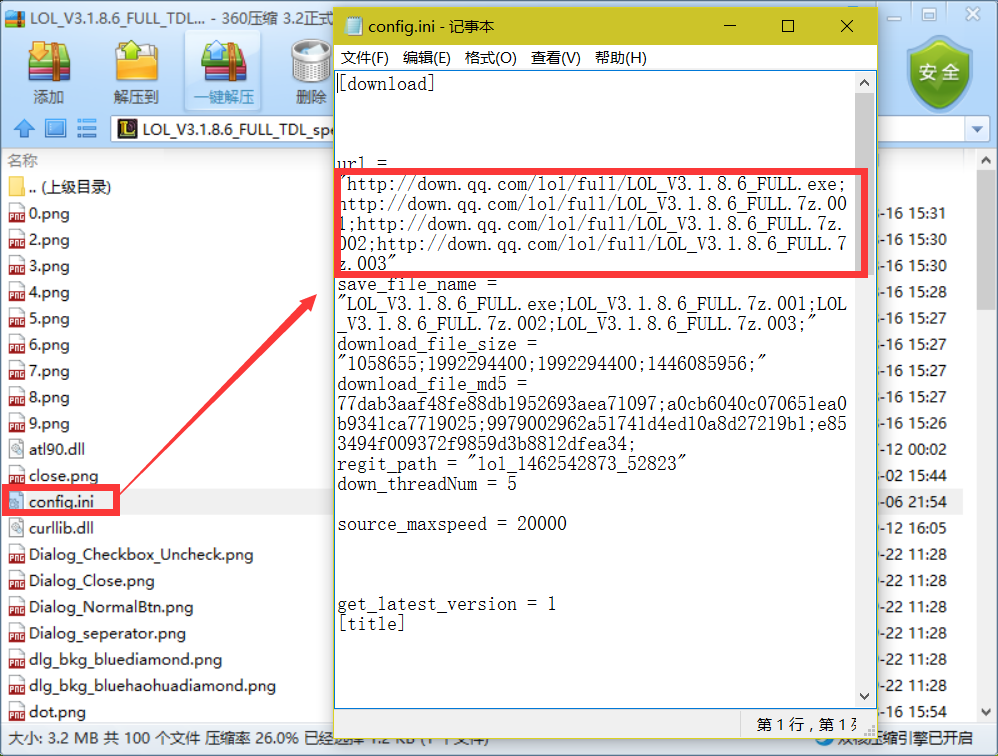Click the 一键解压 (One-click extract) icon
Image resolution: width=998 pixels, height=756 pixels.
[x=223, y=62]
